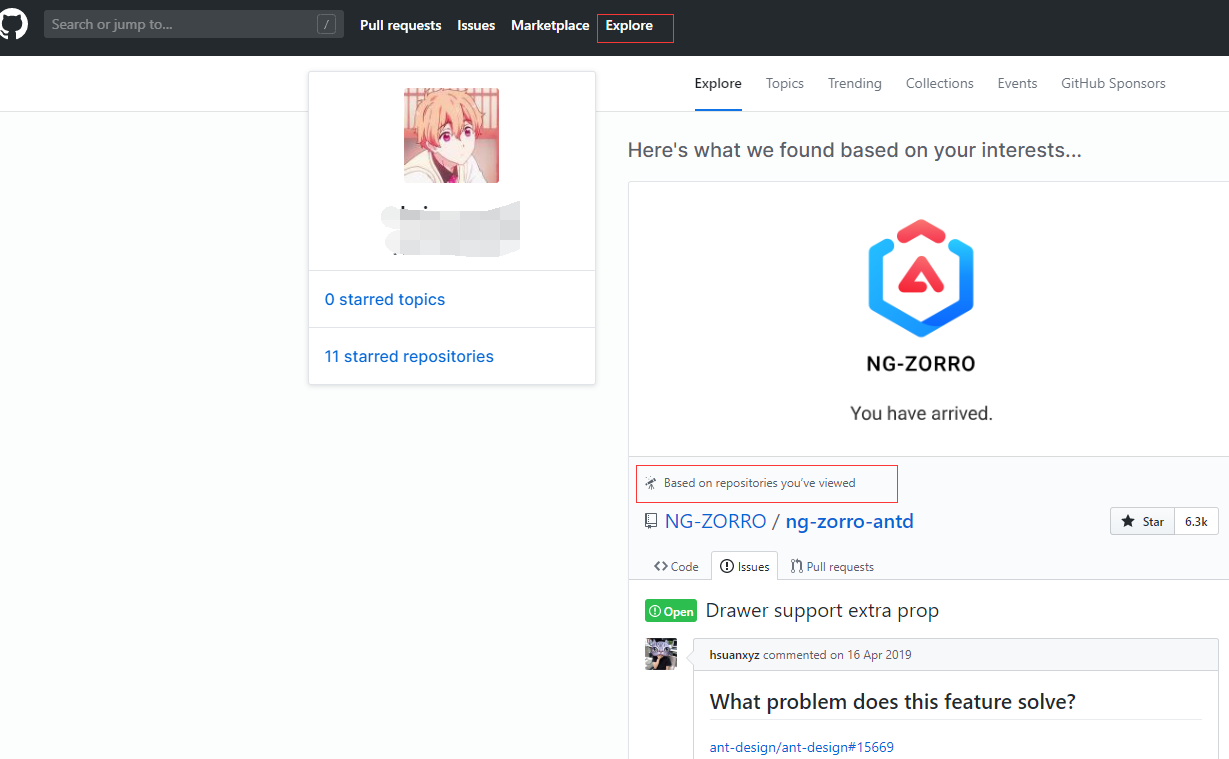Open the NG-ZORRO organization link
This screenshot has width=1229, height=759.
tap(716, 521)
